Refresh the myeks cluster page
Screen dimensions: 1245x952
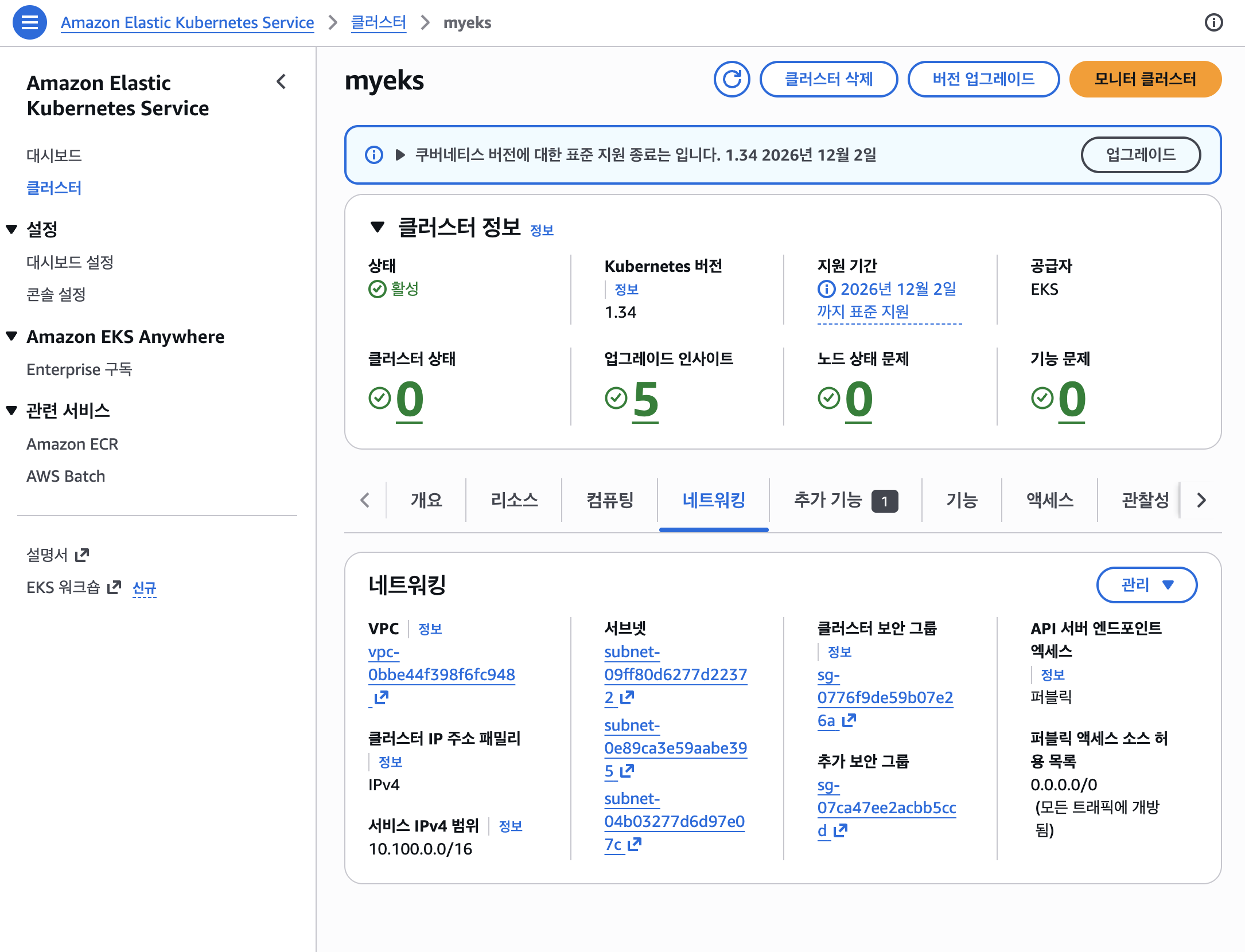(732, 79)
